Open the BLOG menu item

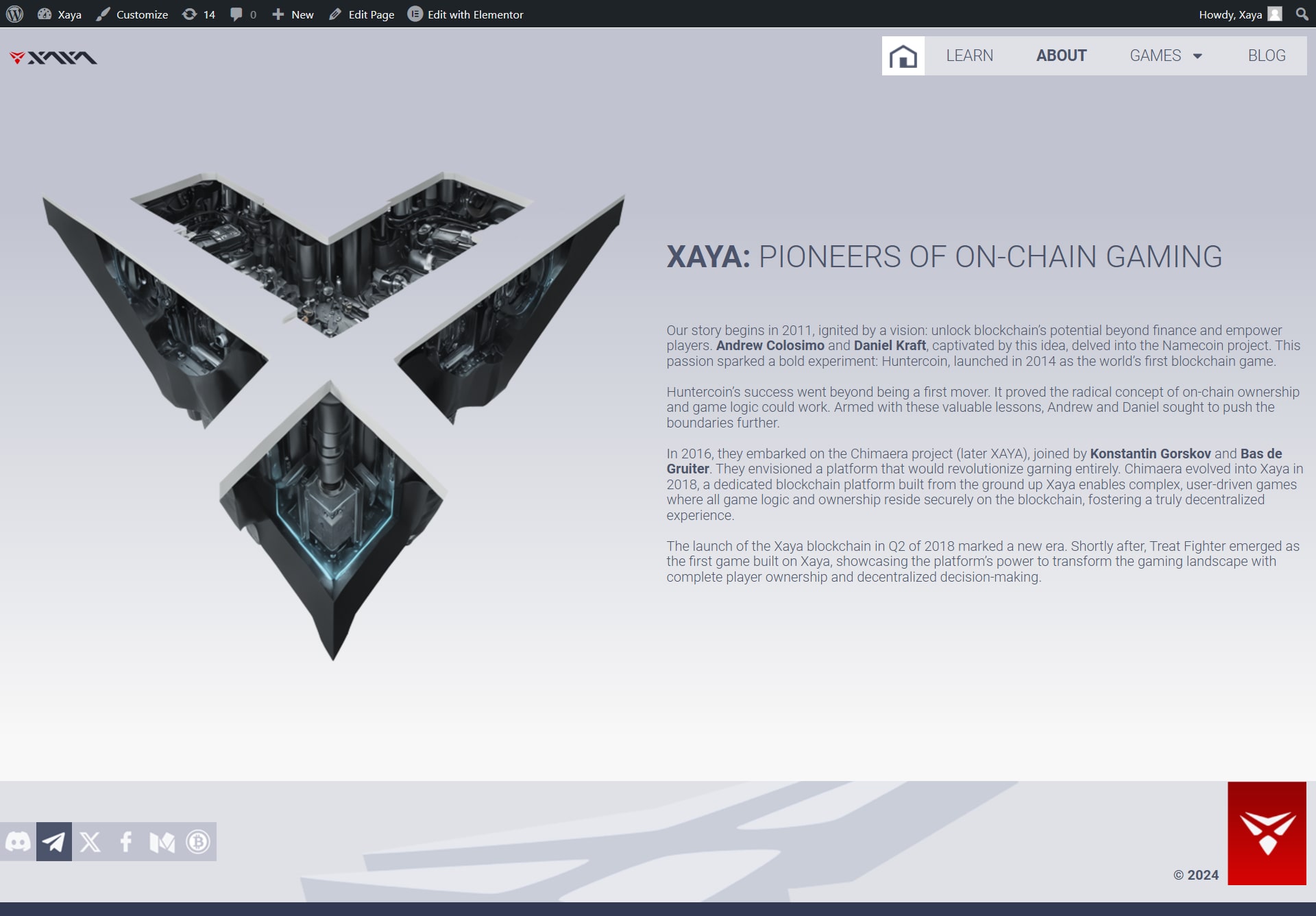(x=1266, y=55)
